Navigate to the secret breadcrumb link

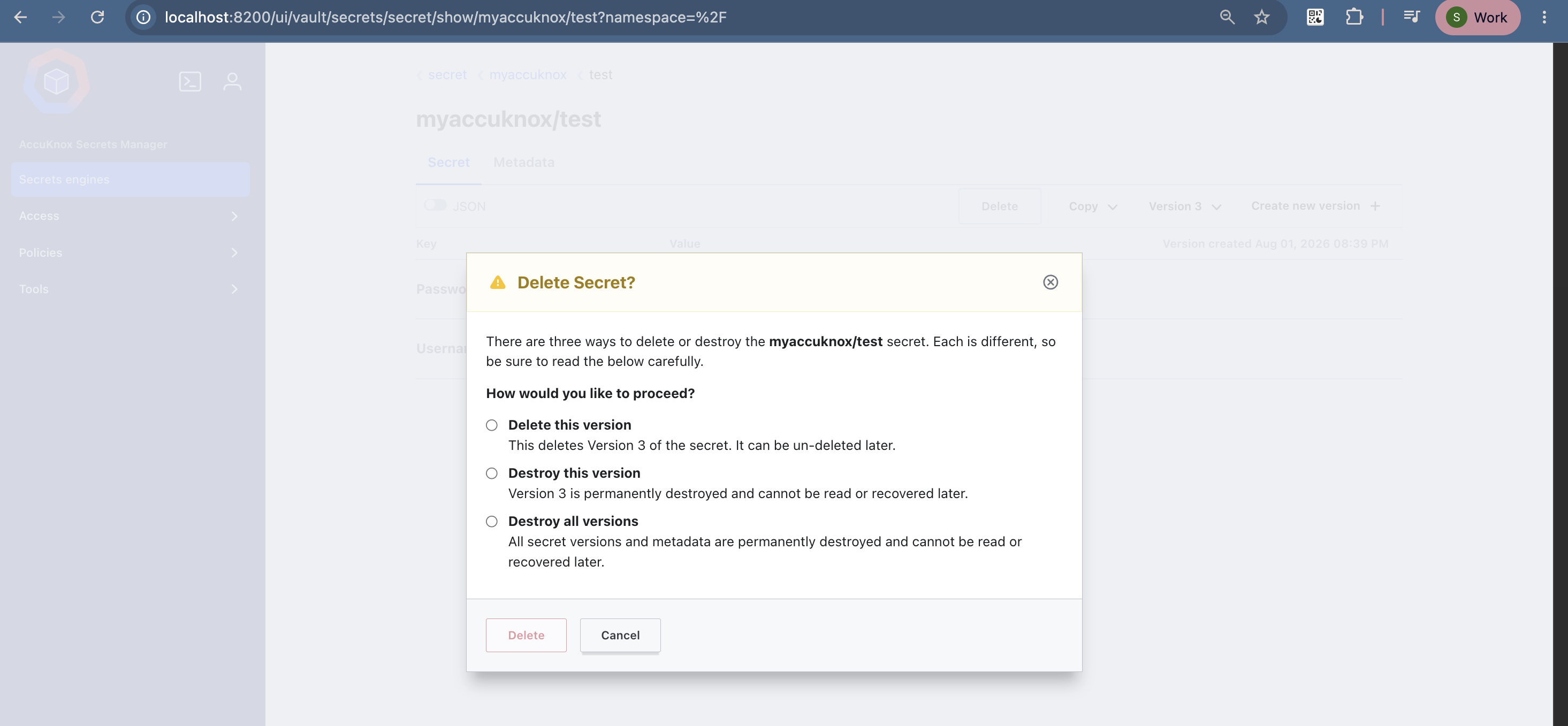(x=447, y=75)
